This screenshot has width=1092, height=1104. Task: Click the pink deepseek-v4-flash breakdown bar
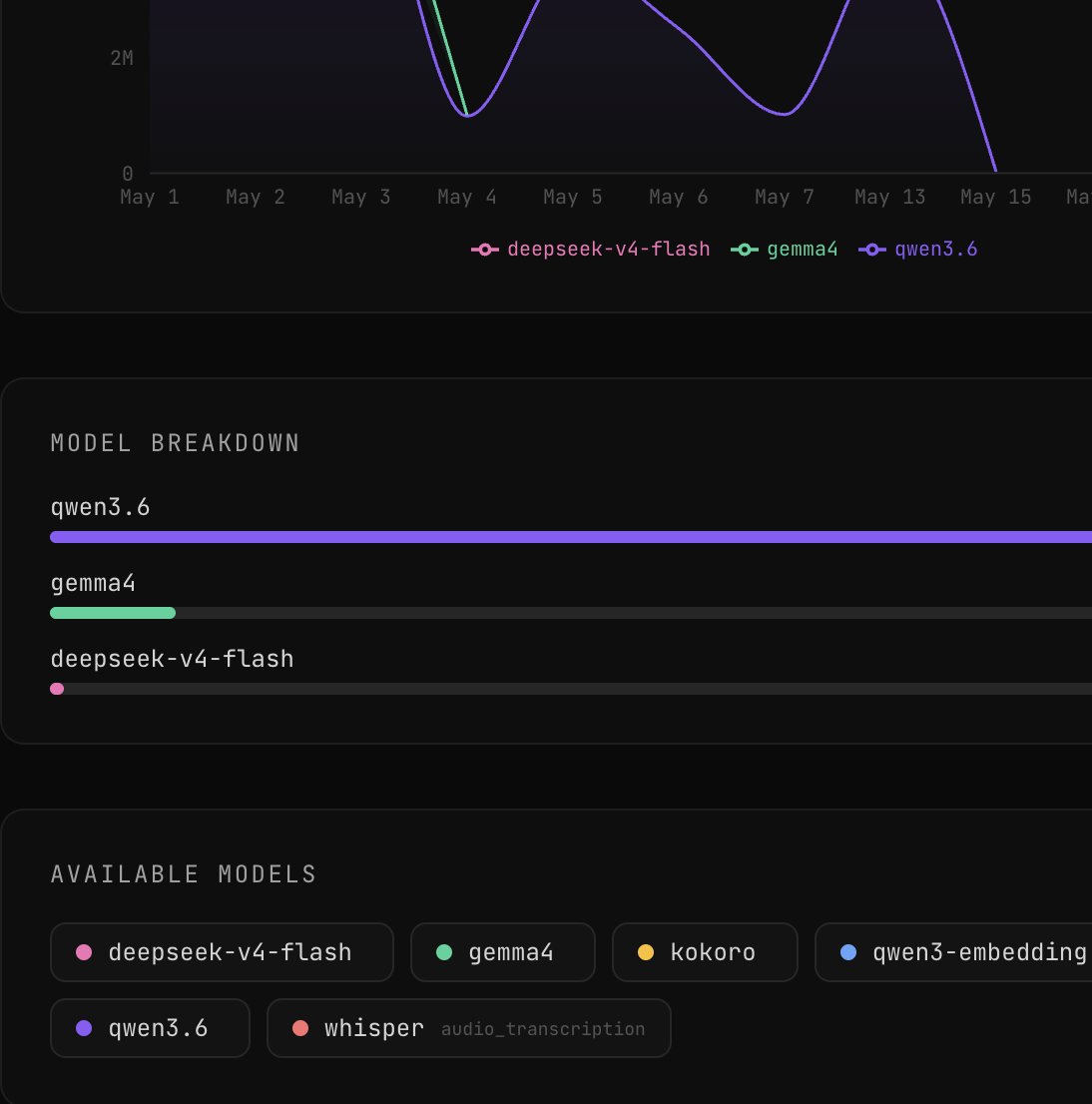[57, 689]
